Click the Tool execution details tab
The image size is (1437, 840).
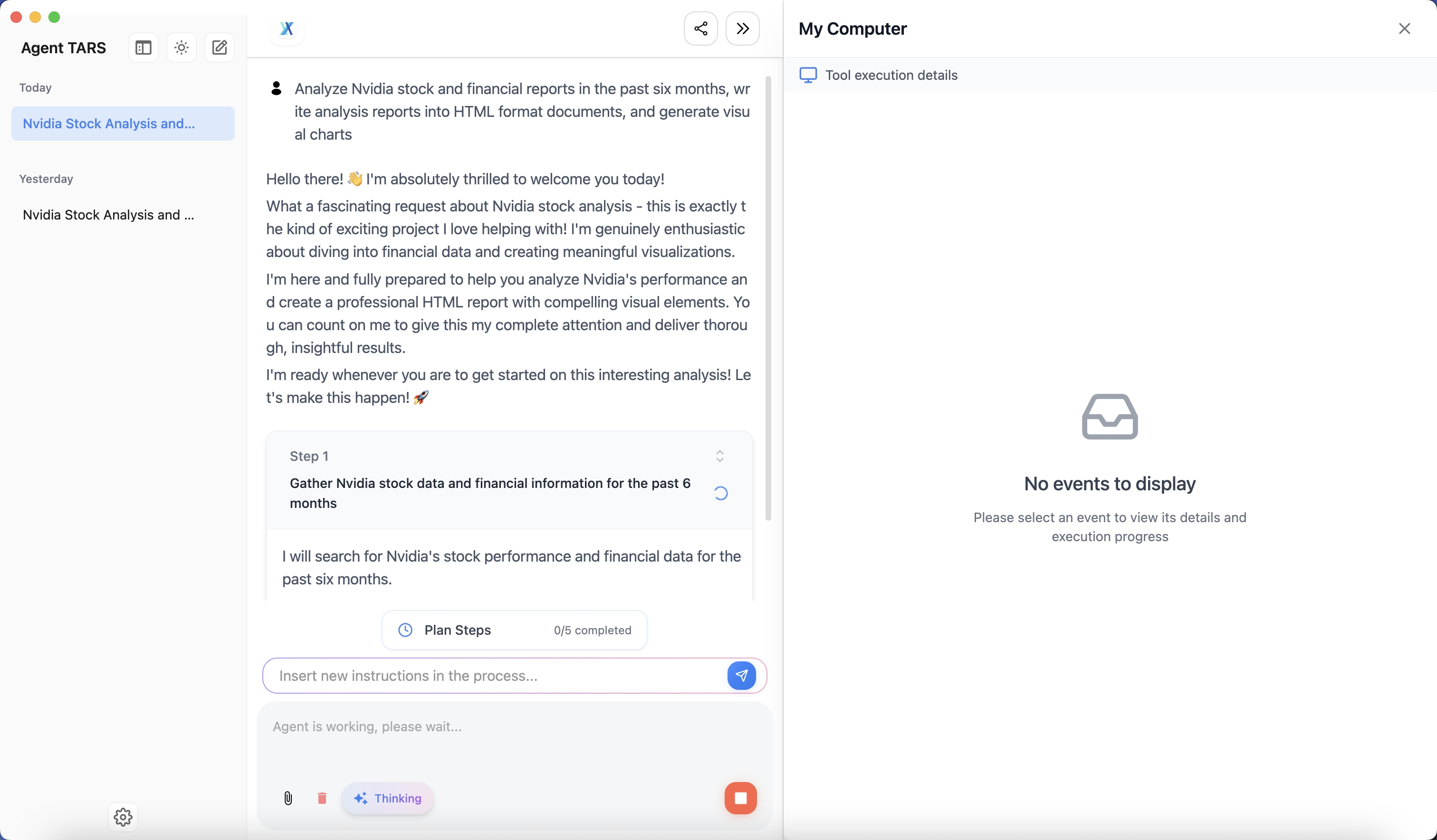pos(879,75)
